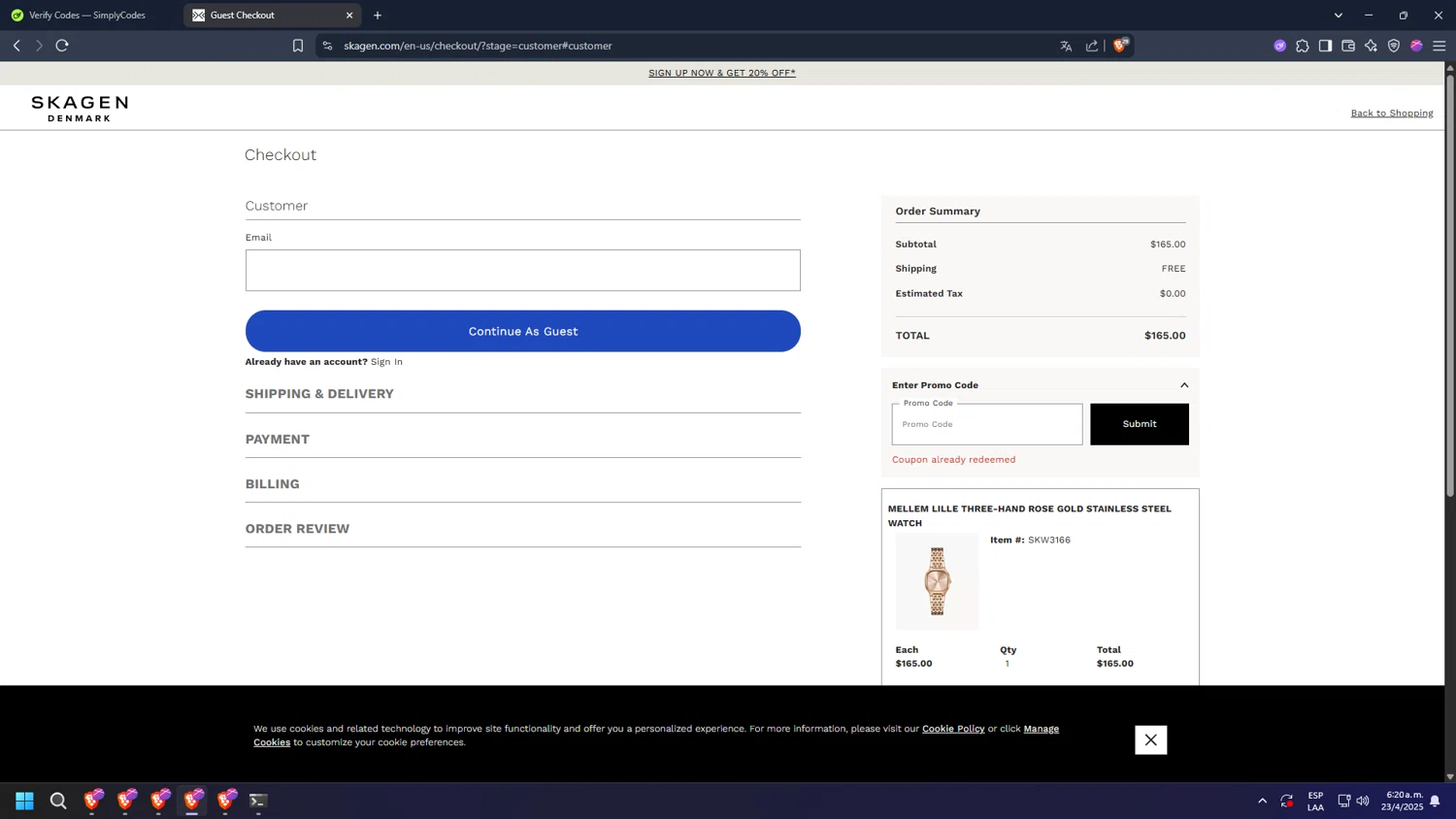Submit the promo code

(1140, 424)
